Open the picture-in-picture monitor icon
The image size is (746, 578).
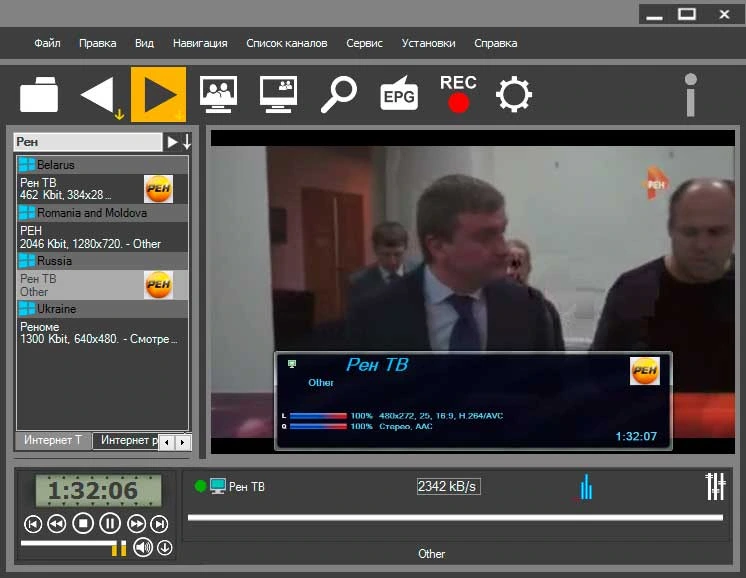278,94
